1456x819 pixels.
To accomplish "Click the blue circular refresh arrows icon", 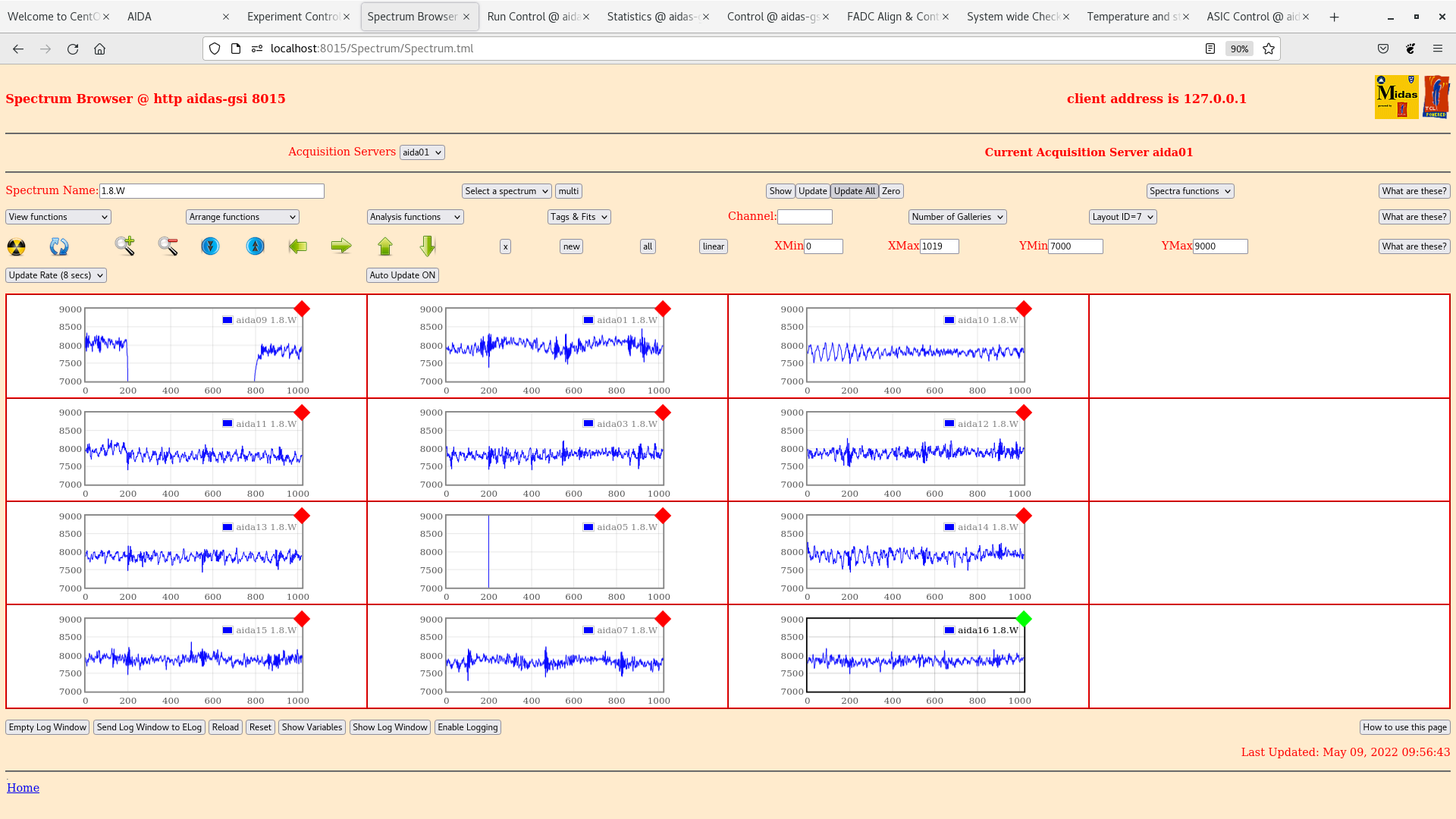I will point(58,246).
